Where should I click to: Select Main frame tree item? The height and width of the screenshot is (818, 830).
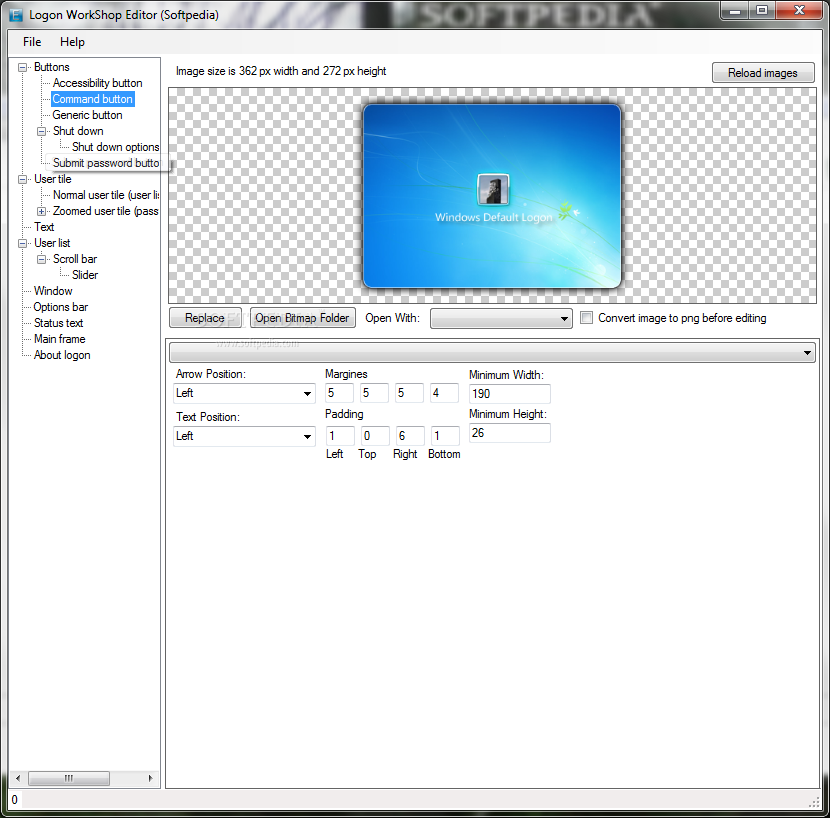click(x=59, y=339)
